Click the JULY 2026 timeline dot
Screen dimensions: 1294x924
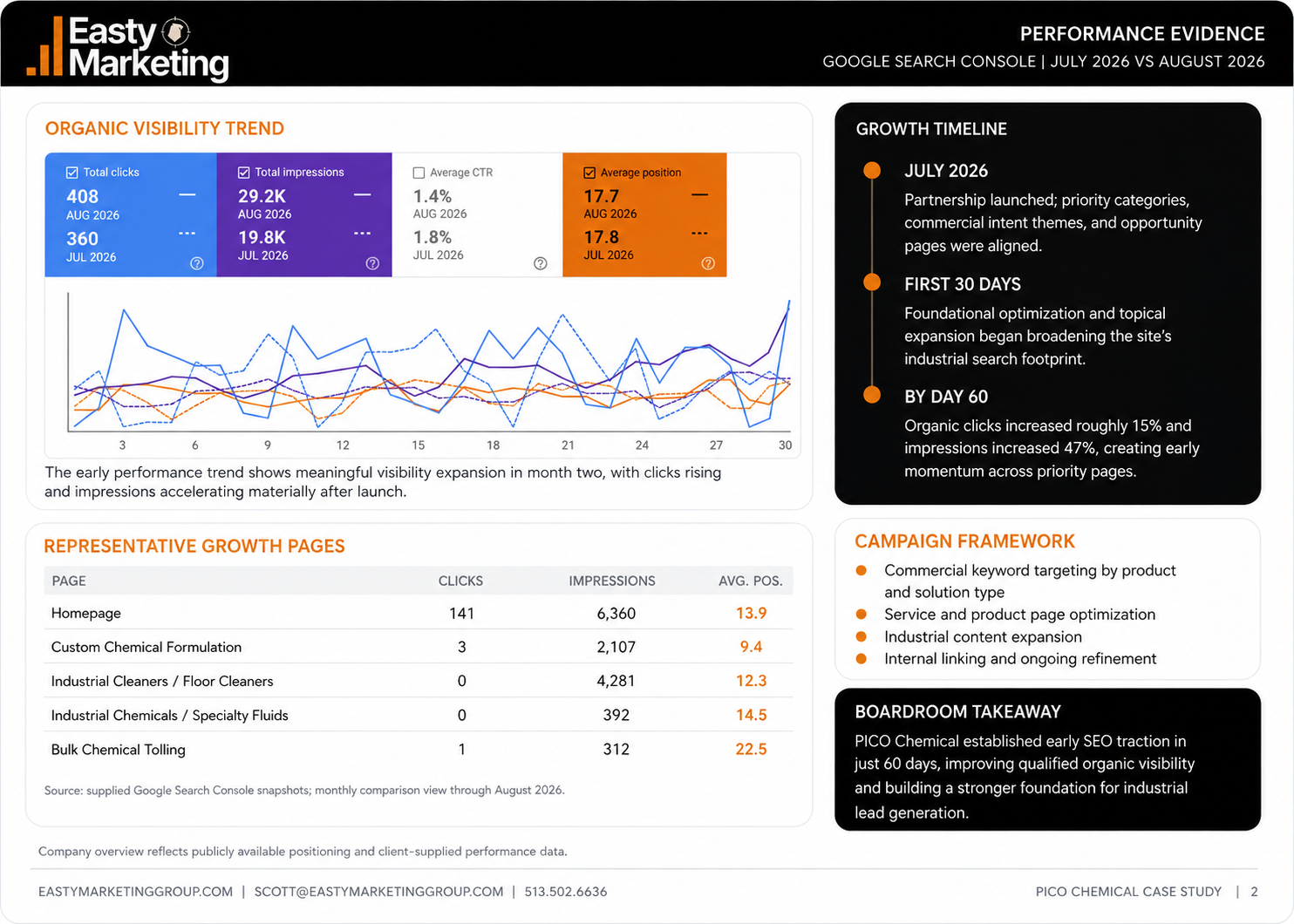872,170
